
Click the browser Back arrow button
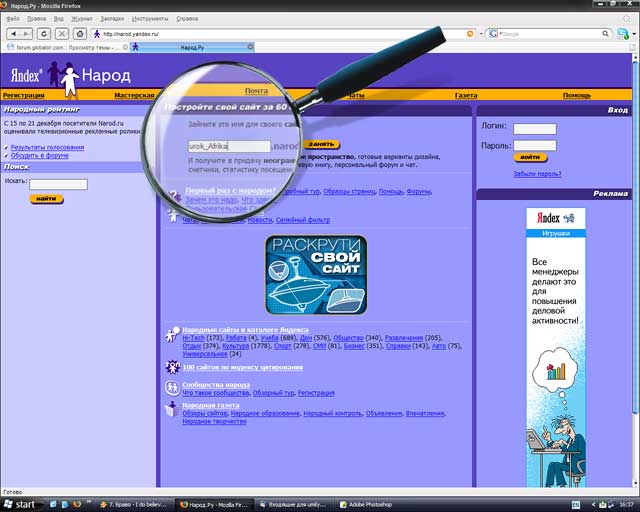(14, 34)
